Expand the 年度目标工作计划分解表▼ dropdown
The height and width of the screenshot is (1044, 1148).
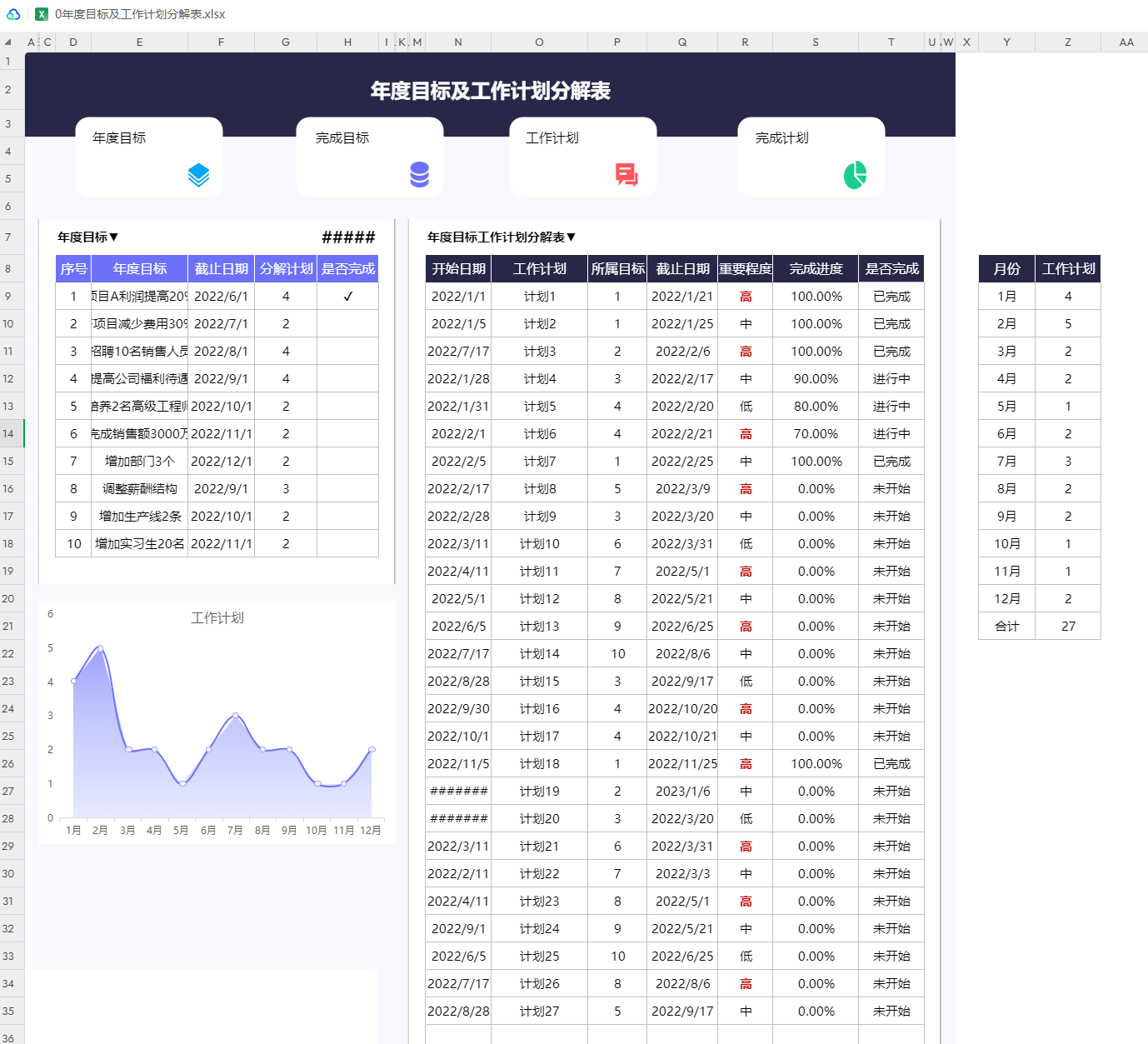(502, 237)
